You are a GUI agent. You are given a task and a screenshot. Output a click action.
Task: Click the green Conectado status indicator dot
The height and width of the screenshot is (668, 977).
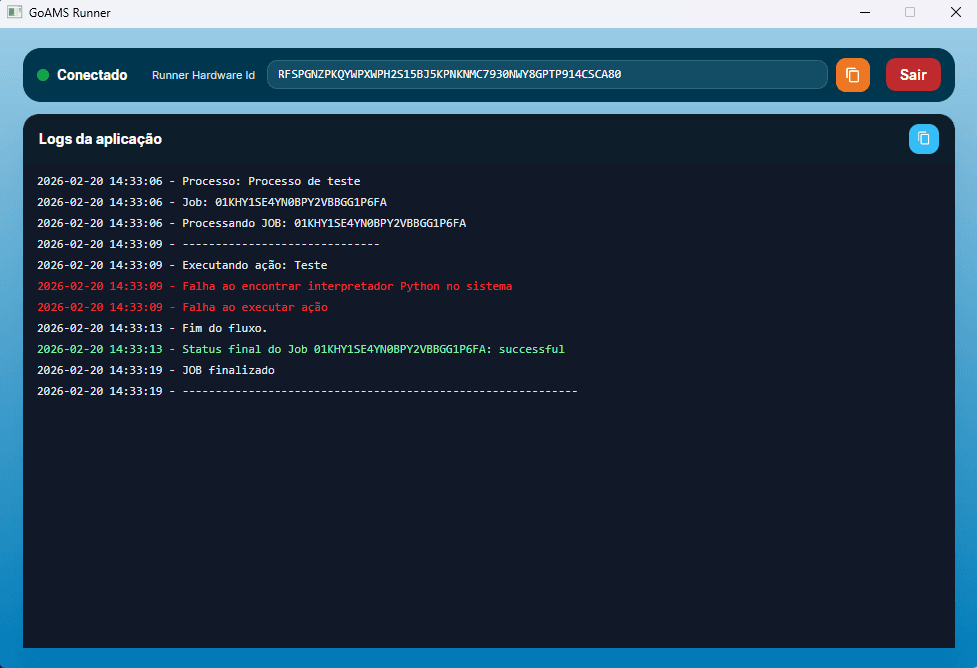click(x=43, y=75)
